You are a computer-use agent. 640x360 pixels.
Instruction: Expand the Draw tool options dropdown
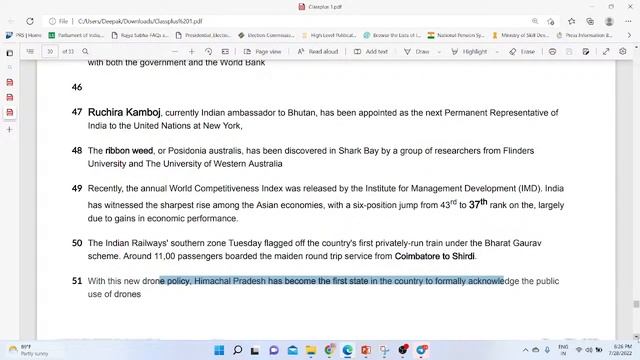[439, 52]
